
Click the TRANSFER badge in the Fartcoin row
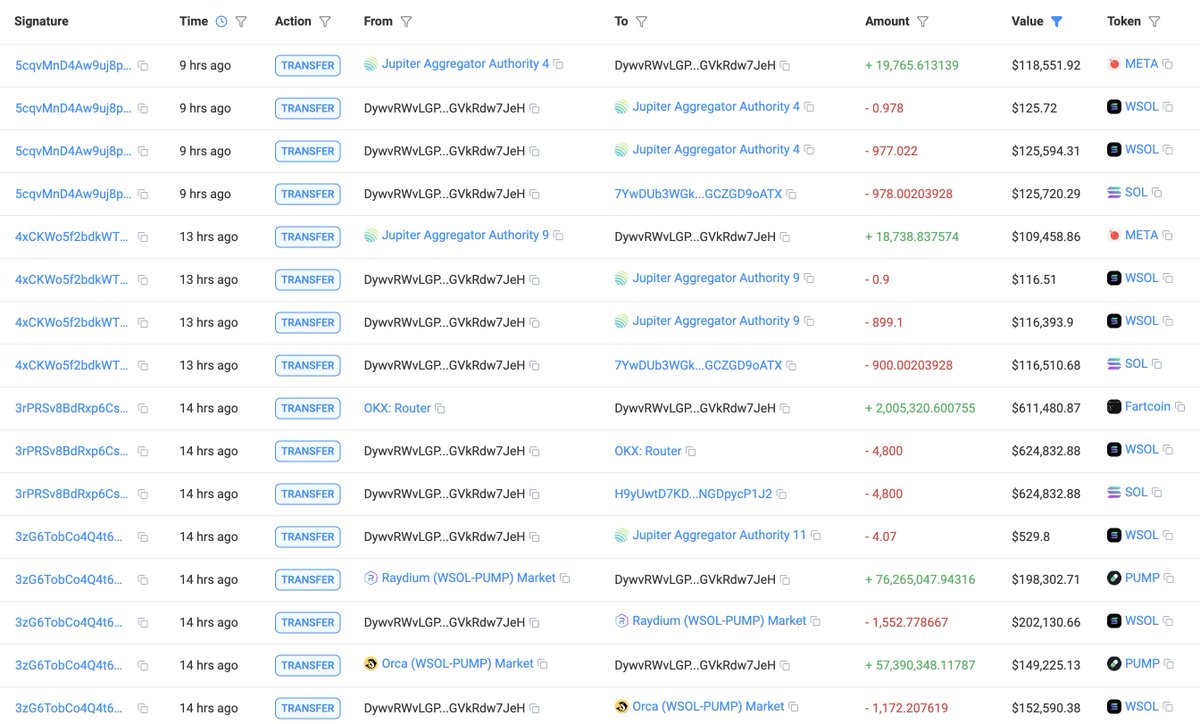coord(308,408)
